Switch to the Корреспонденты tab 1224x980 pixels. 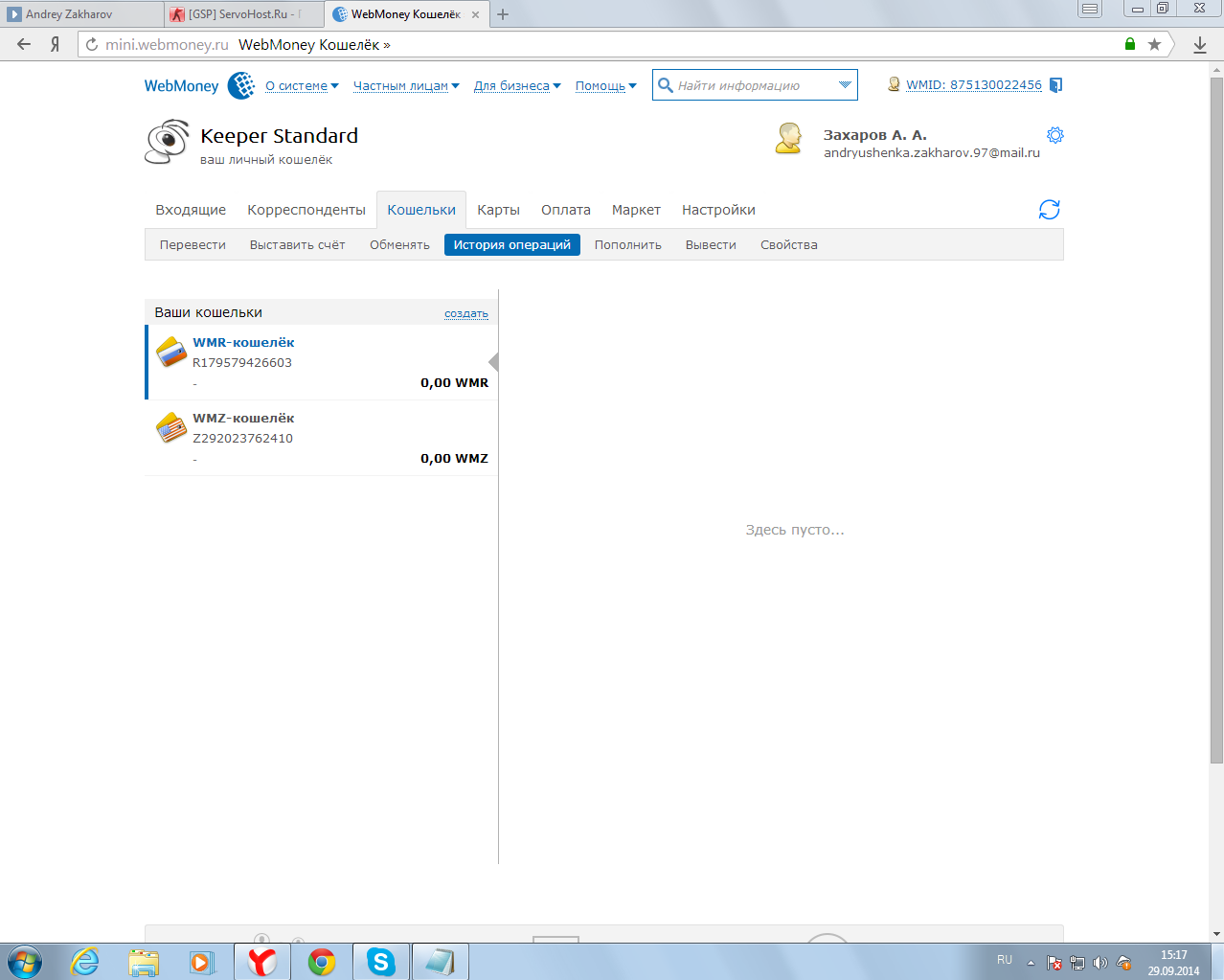click(x=306, y=210)
